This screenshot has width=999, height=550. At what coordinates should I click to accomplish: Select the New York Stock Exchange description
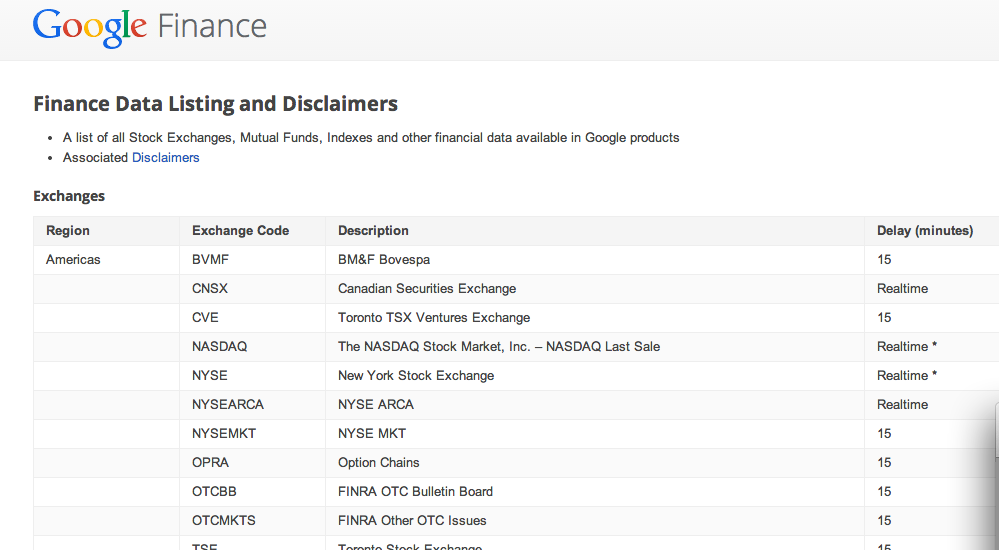(416, 376)
